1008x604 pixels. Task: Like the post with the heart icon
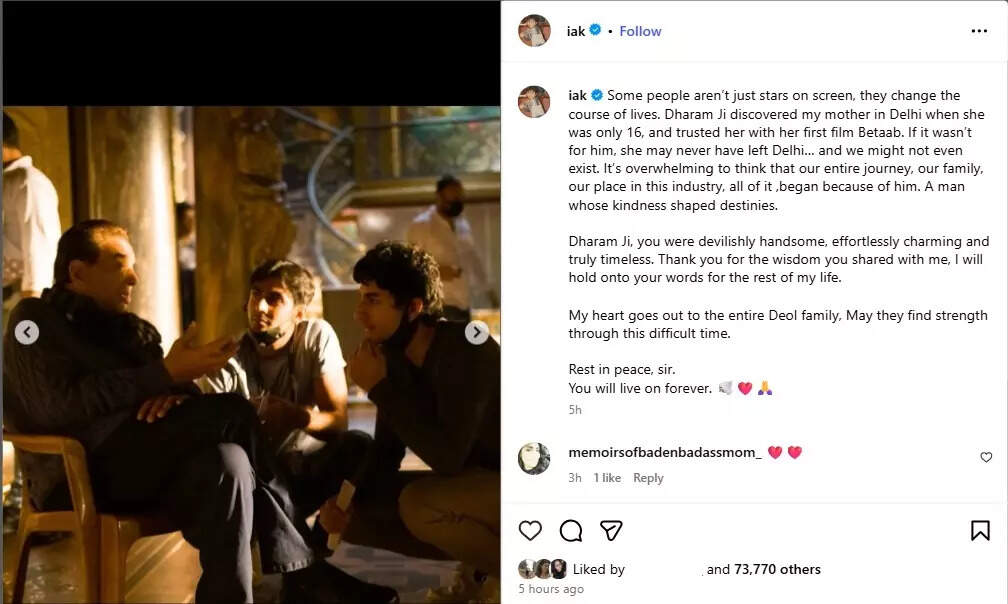point(530,530)
